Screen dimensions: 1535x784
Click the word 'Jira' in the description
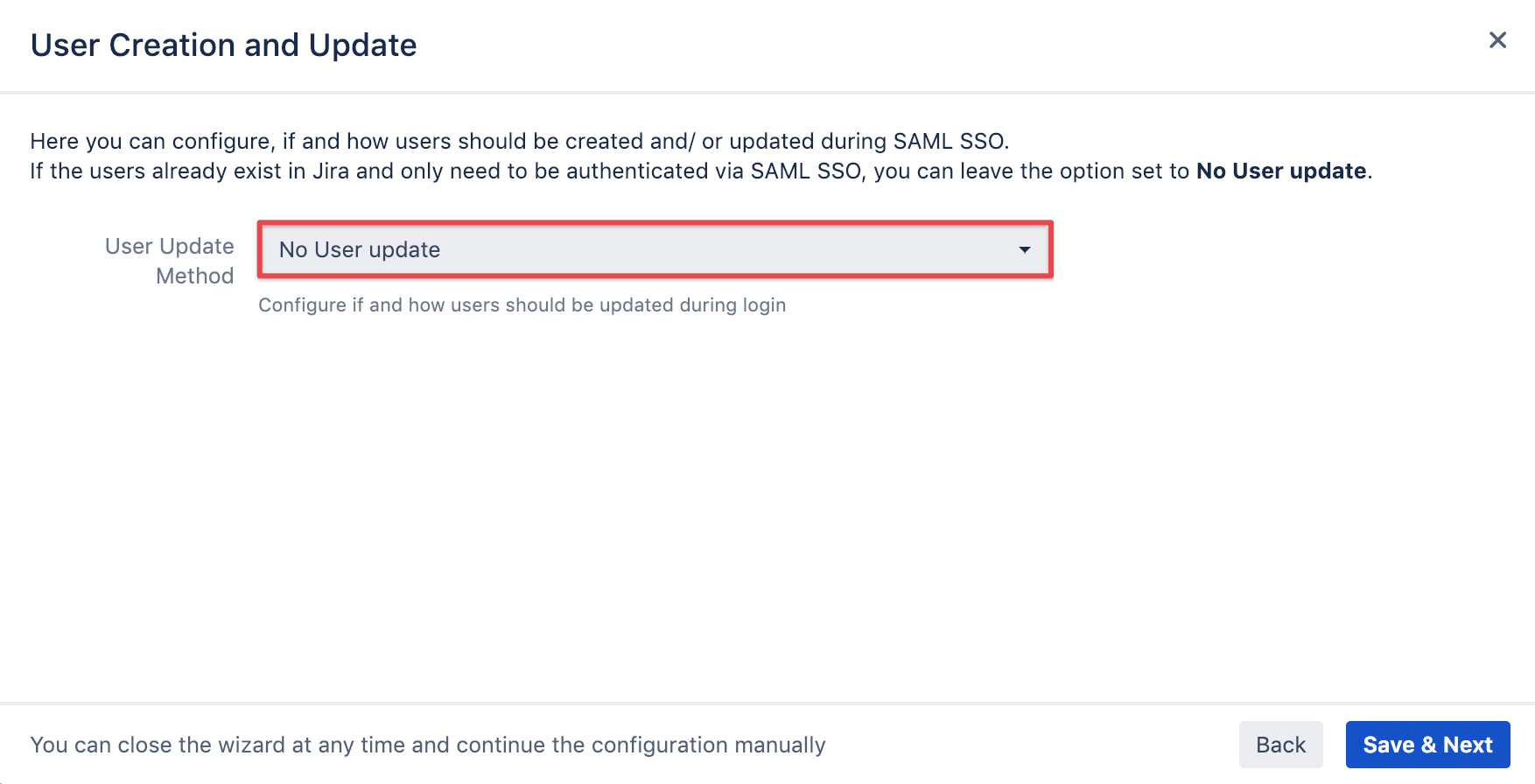[331, 171]
